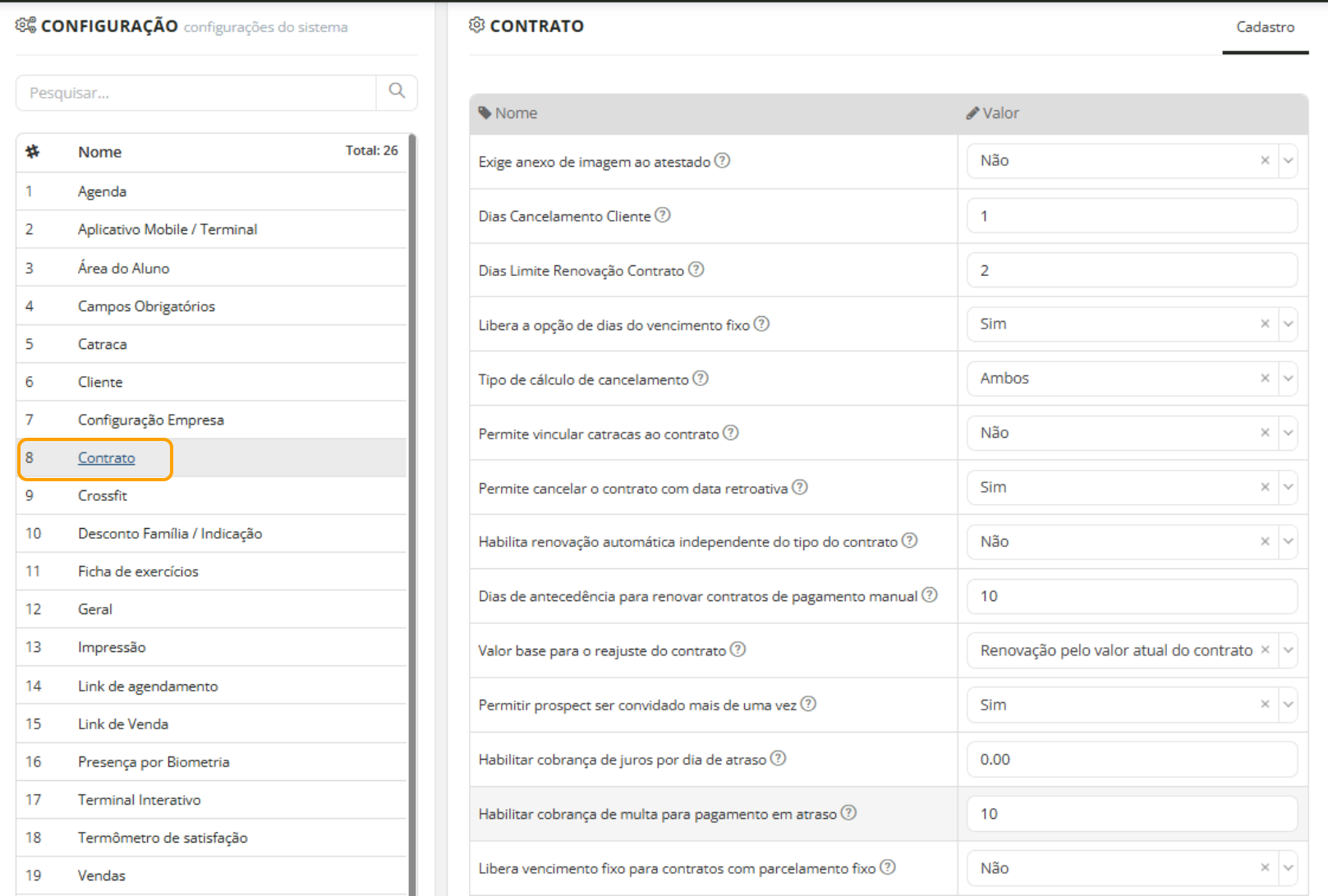This screenshot has height=896, width=1328.
Task: Expand the vencimento fixo parcelamento fixo dropdown
Action: point(1288,868)
